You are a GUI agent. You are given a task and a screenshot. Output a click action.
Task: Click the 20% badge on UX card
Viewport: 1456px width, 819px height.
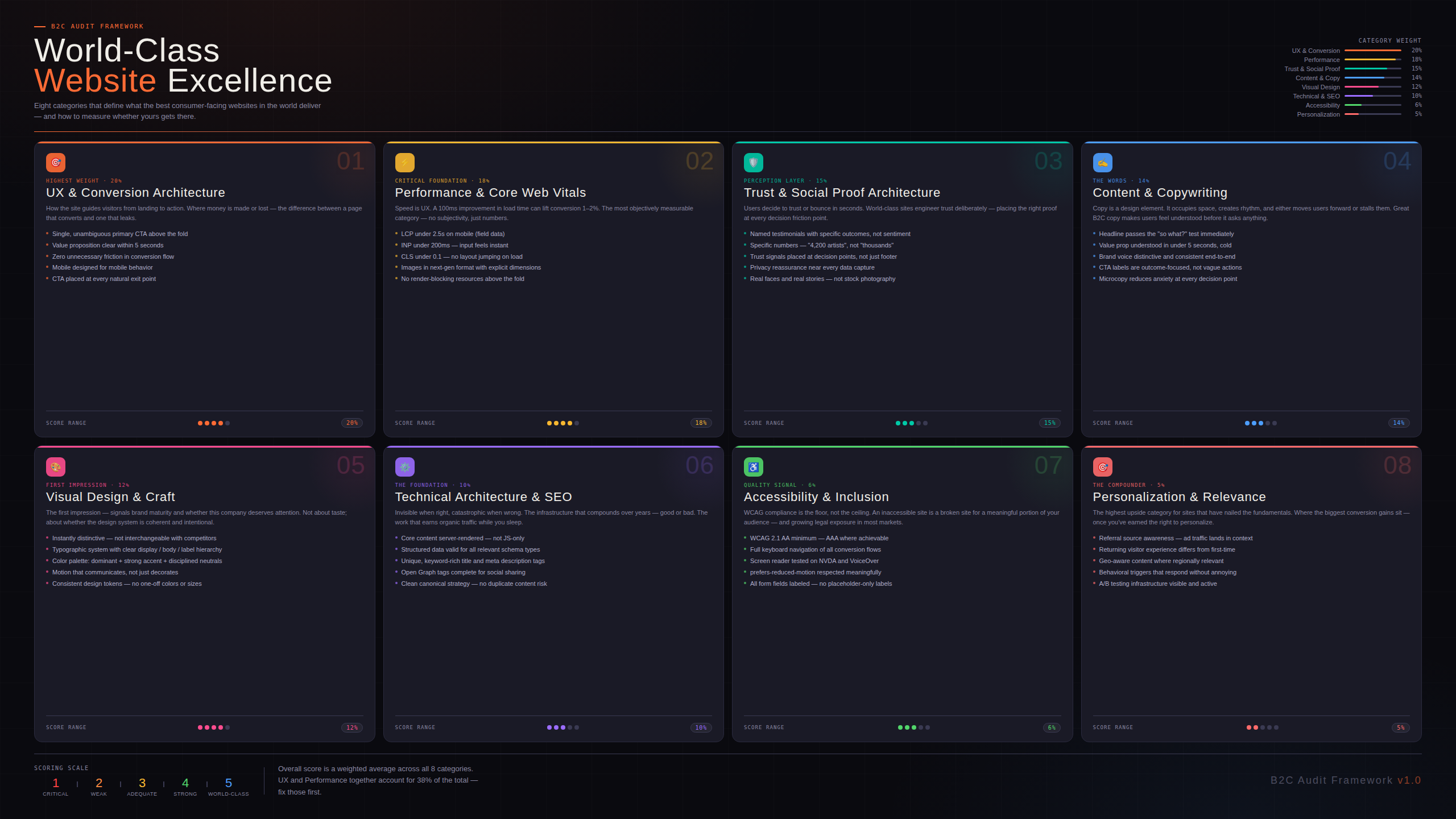tap(352, 423)
